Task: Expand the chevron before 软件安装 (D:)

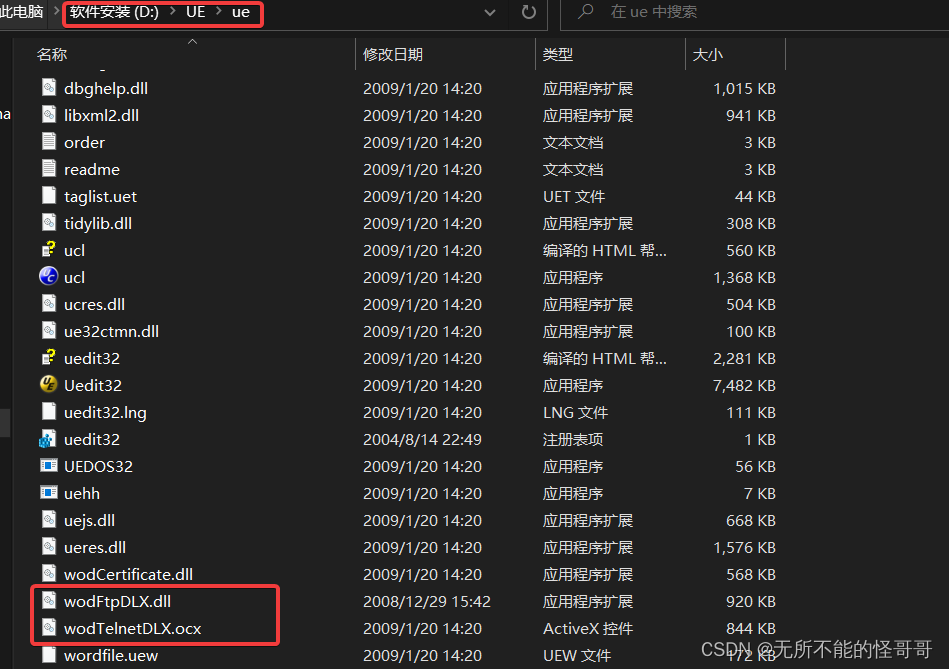Action: click(56, 11)
